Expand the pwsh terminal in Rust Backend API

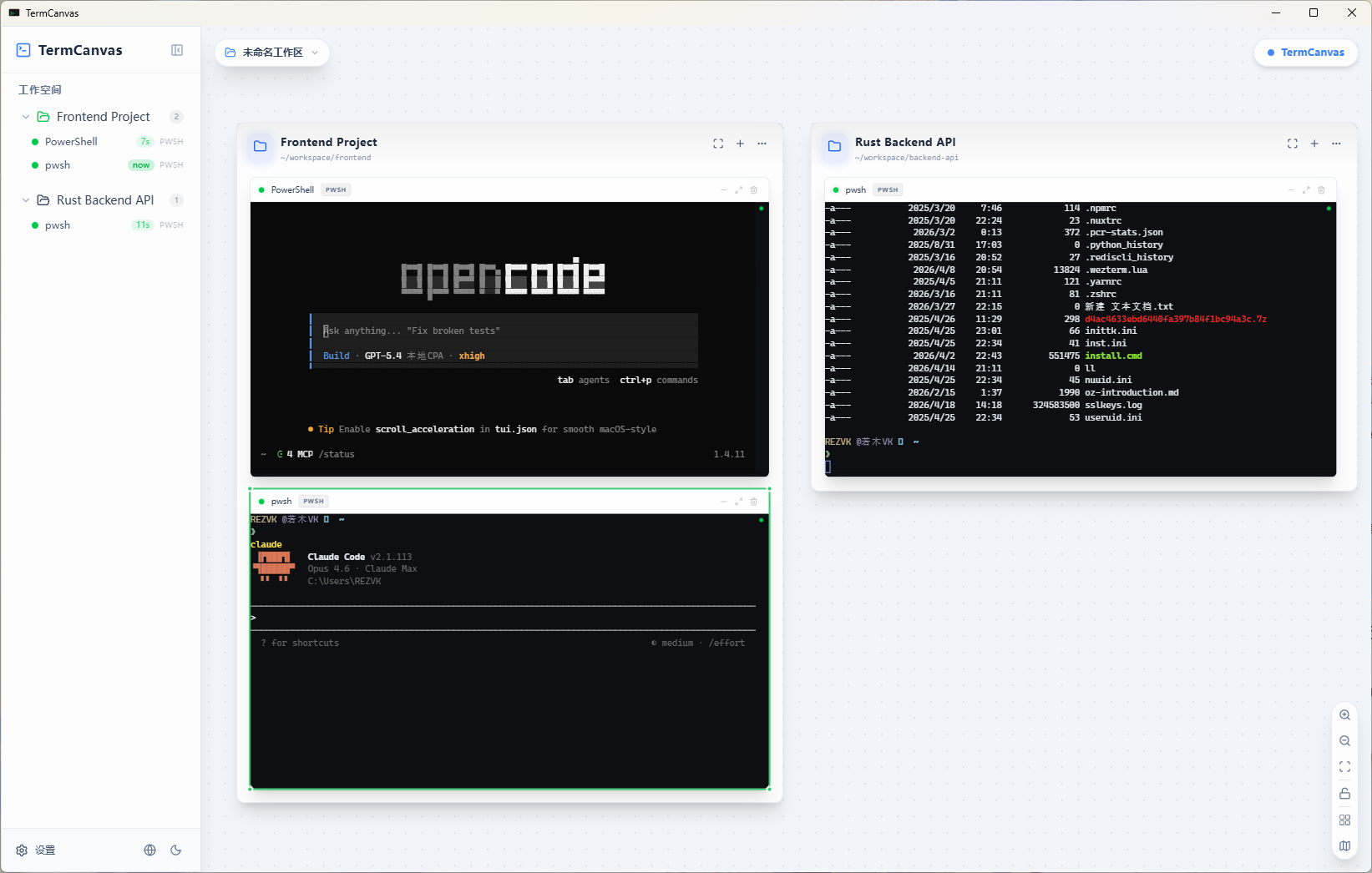point(1306,189)
